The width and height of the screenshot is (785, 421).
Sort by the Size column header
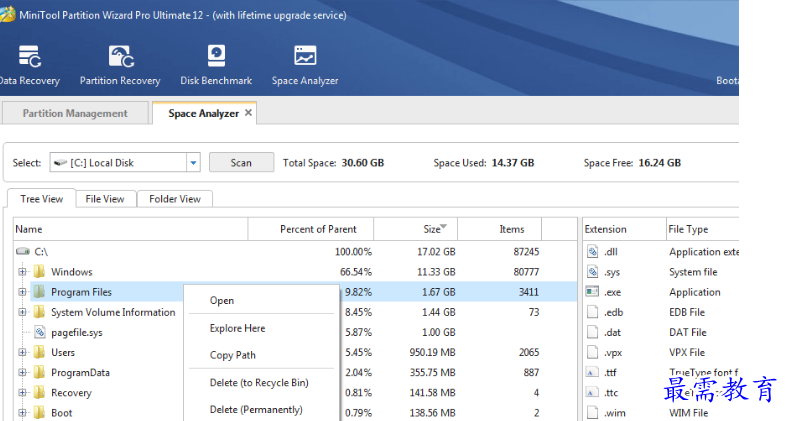coord(416,229)
